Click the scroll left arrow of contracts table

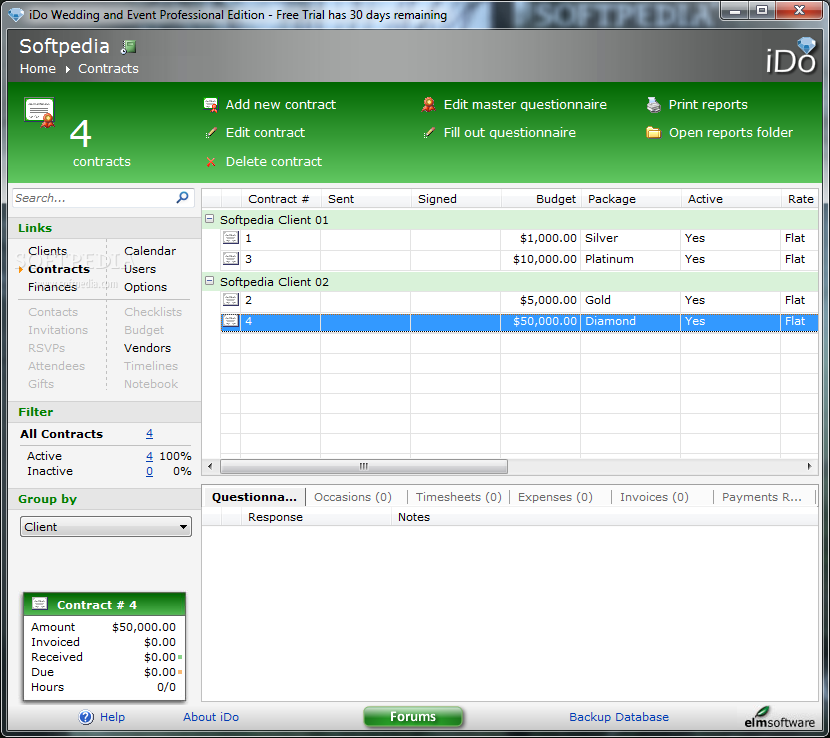tap(210, 466)
